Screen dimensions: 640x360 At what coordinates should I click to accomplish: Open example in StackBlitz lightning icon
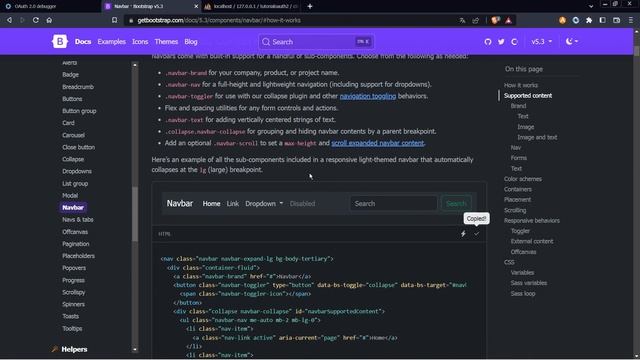point(463,234)
